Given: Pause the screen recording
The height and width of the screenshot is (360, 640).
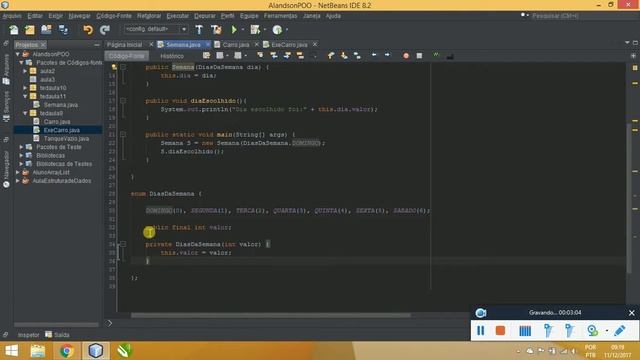Looking at the screenshot, I should pos(480,330).
